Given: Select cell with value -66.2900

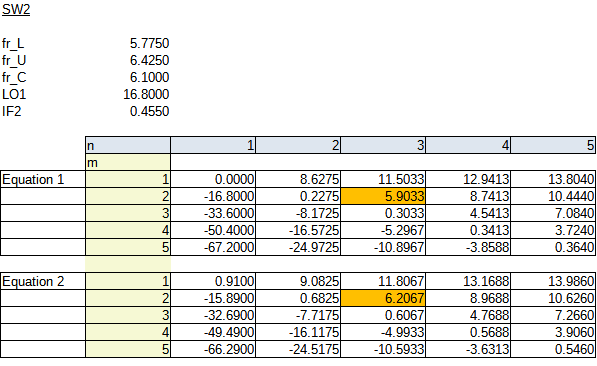Looking at the screenshot, I should (x=213, y=349).
